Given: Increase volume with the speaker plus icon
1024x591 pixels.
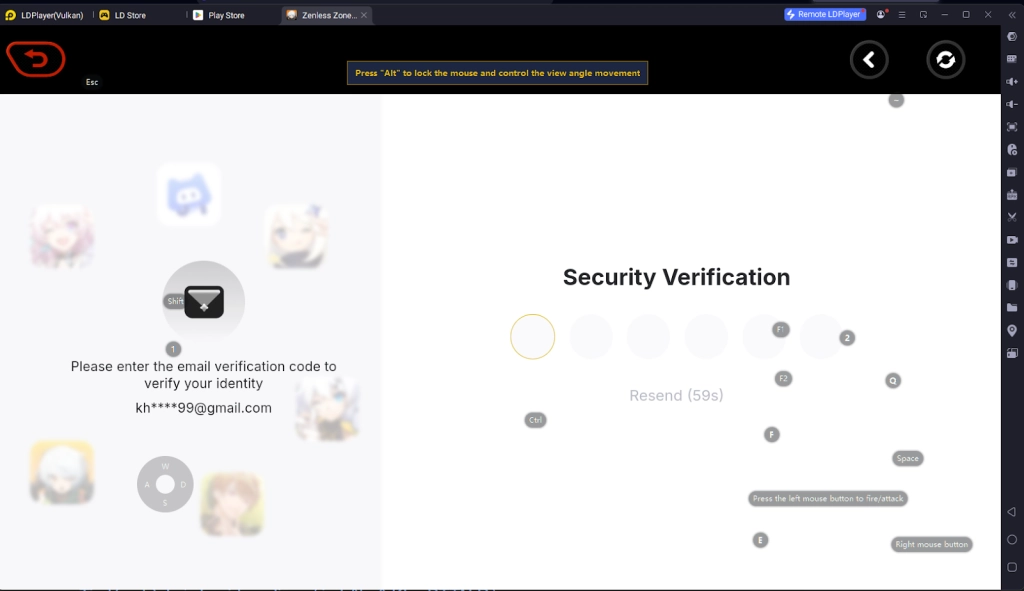Looking at the screenshot, I should [1012, 82].
